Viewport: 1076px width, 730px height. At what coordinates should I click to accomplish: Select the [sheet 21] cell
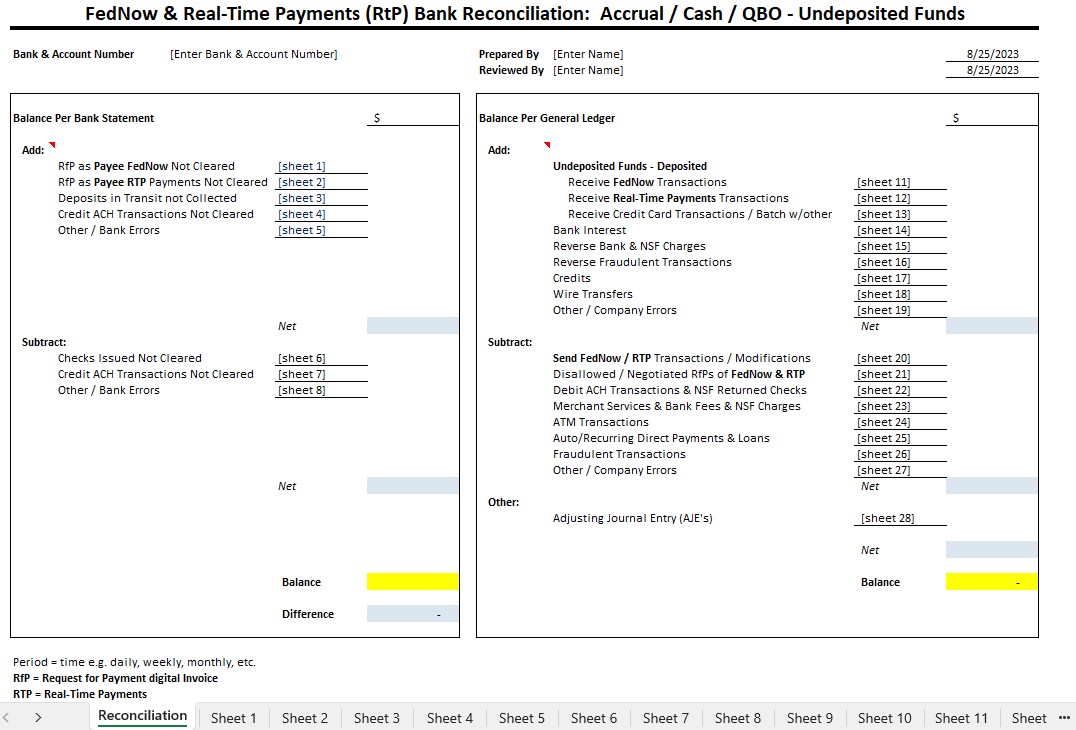(x=900, y=374)
